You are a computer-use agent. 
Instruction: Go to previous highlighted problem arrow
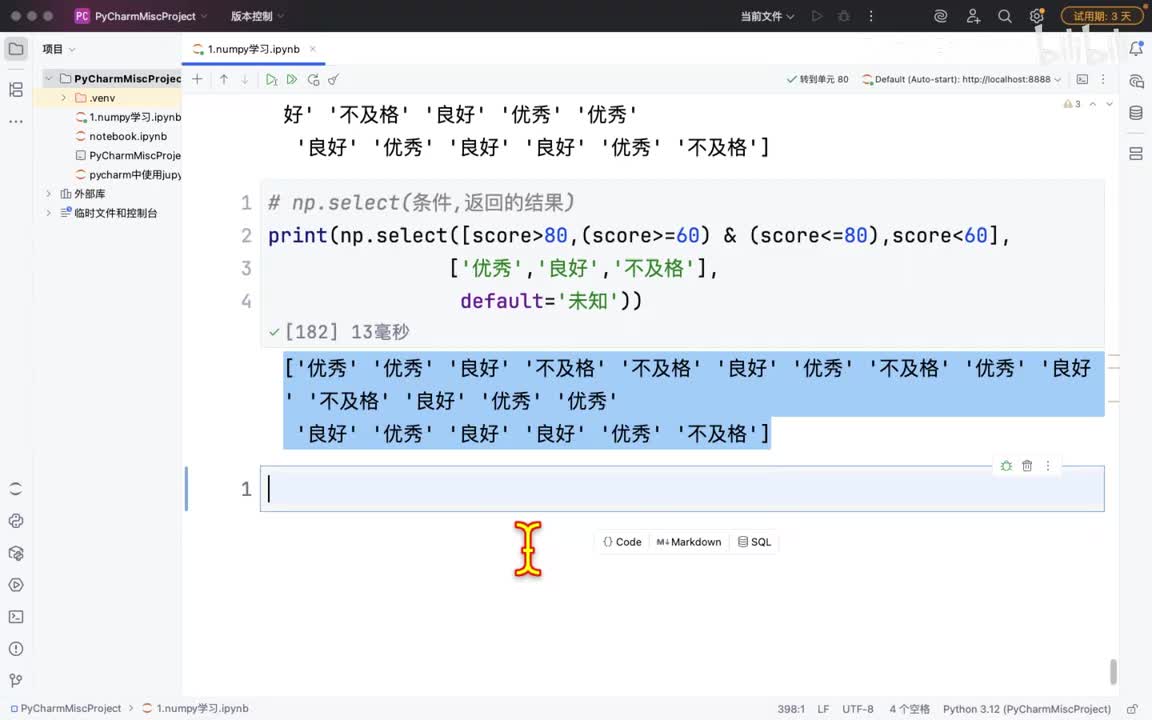[1093, 104]
